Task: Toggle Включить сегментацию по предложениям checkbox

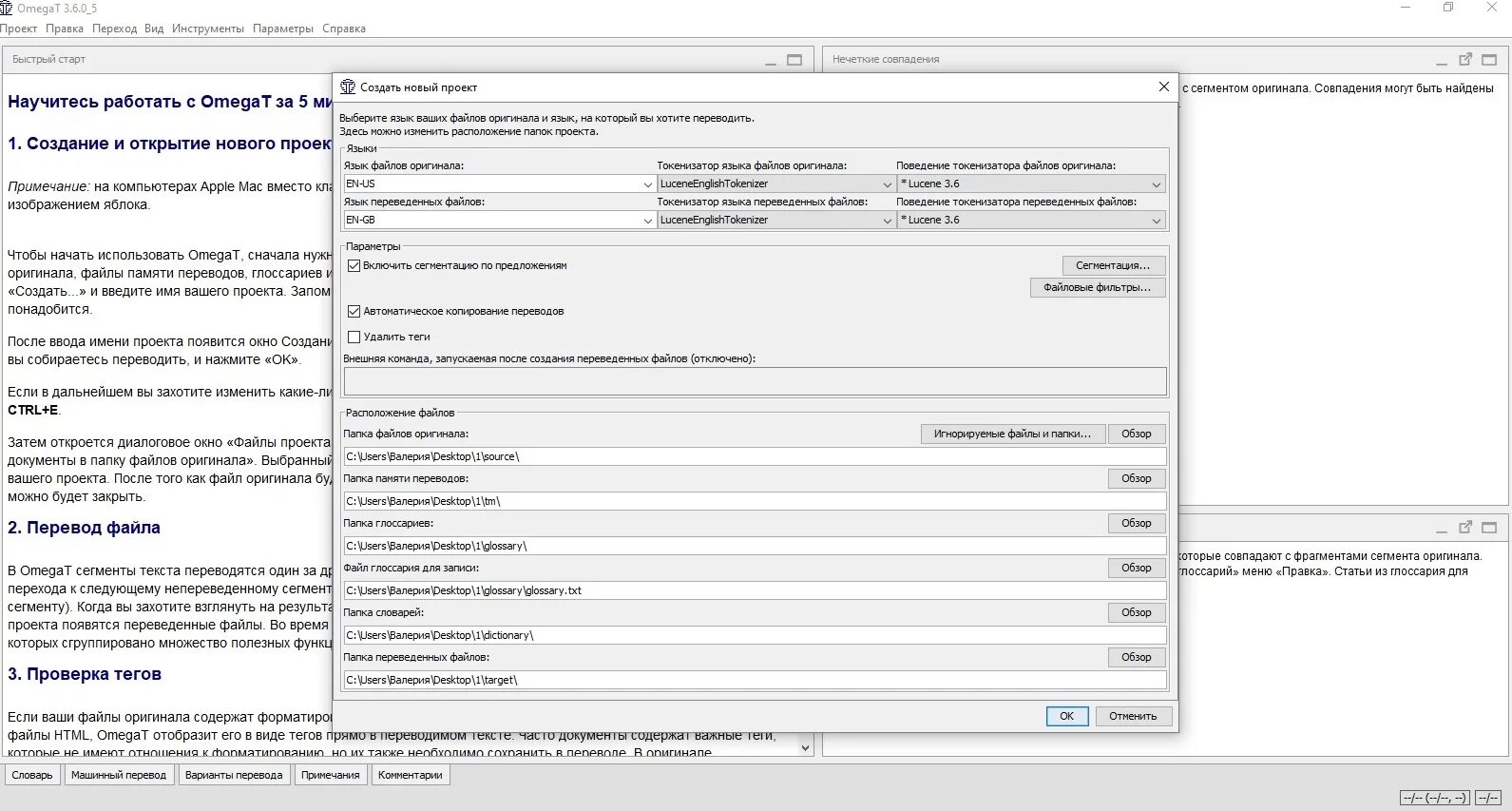Action: (354, 265)
